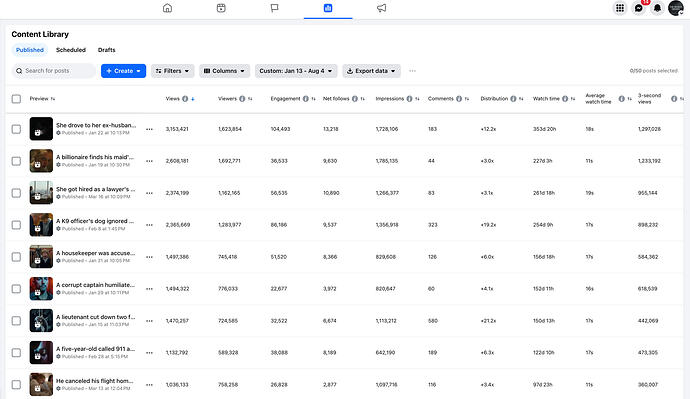Open options for 'She drove to her ex-husban...' post
This screenshot has height=399, width=690.
(x=150, y=129)
